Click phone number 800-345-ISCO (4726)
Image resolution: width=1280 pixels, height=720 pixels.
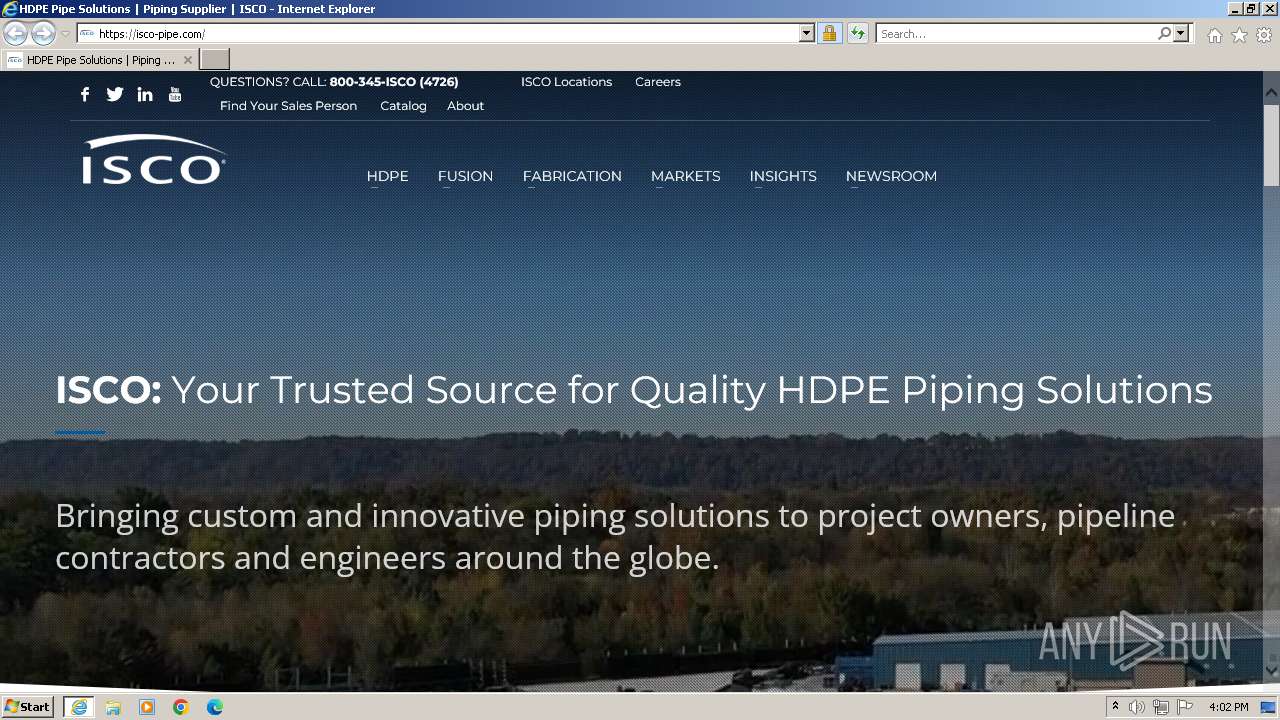(x=394, y=82)
